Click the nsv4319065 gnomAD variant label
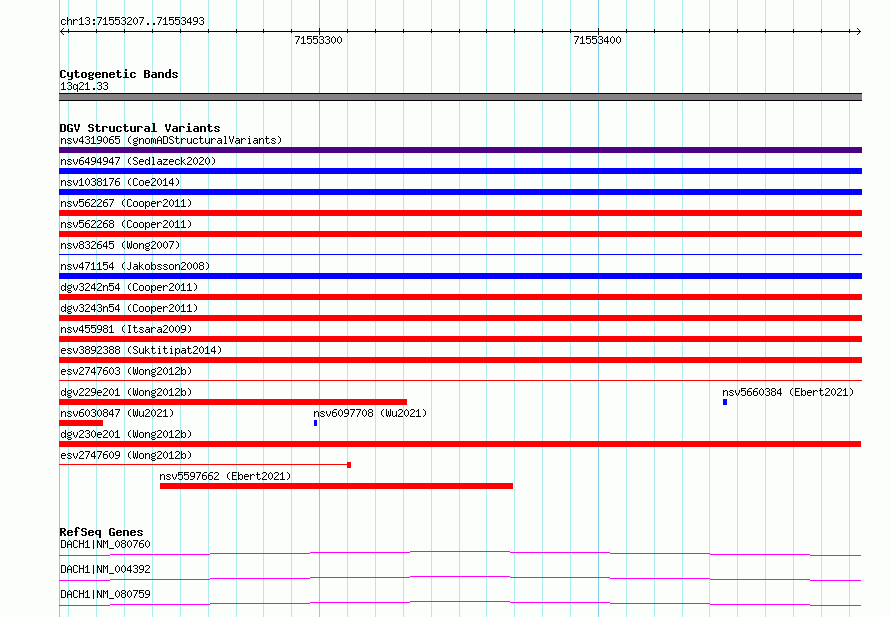The width and height of the screenshot is (890, 617). pyautogui.click(x=171, y=140)
